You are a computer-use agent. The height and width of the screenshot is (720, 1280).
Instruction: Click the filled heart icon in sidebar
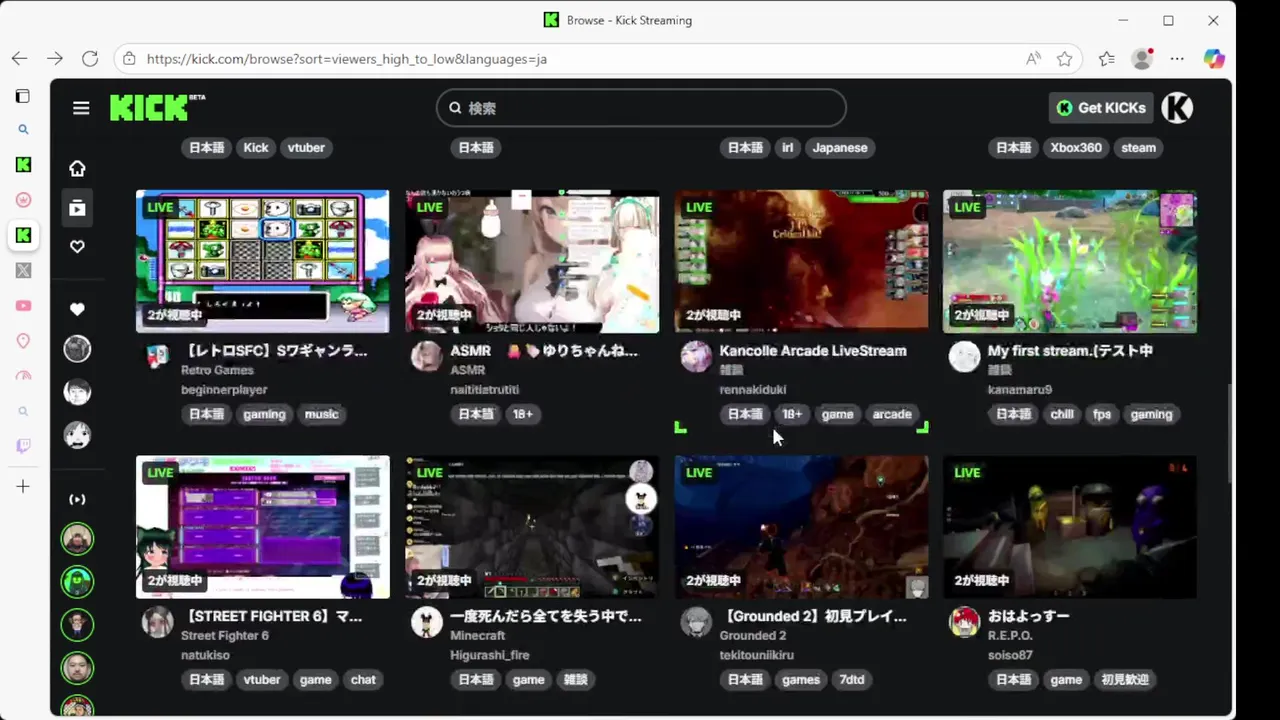point(77,309)
